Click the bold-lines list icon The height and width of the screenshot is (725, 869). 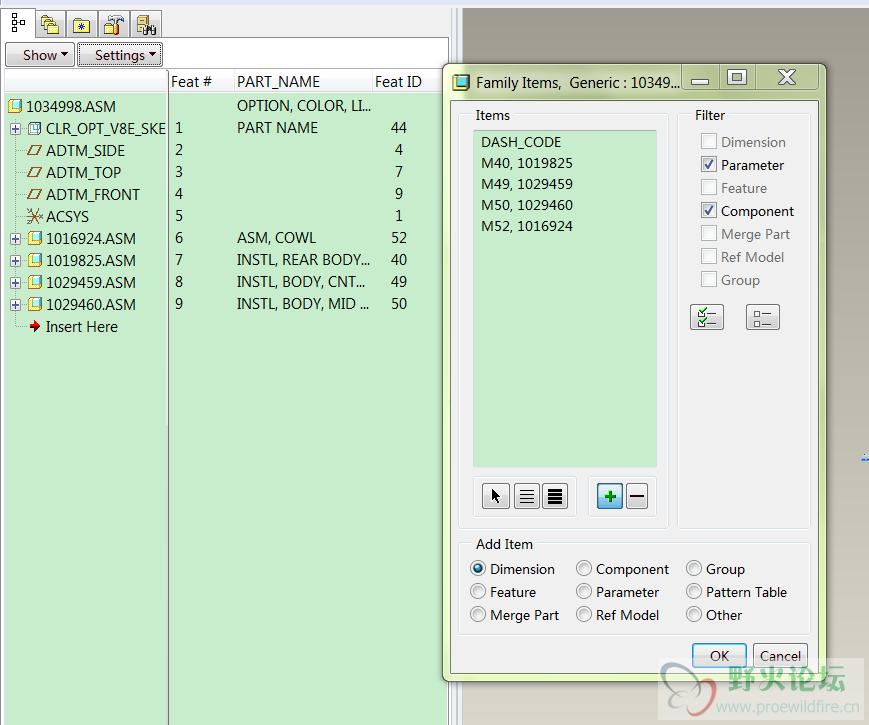(555, 496)
